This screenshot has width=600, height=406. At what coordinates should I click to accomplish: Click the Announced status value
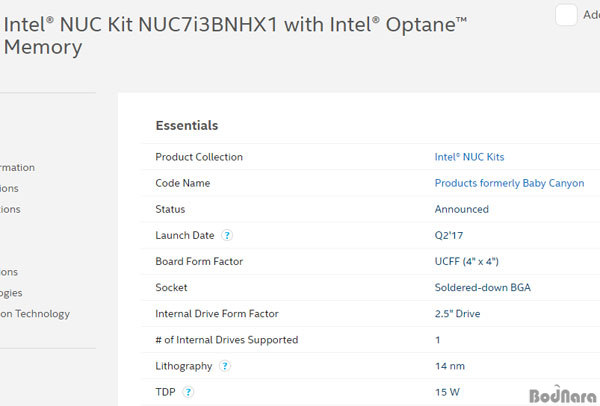pyautogui.click(x=461, y=209)
